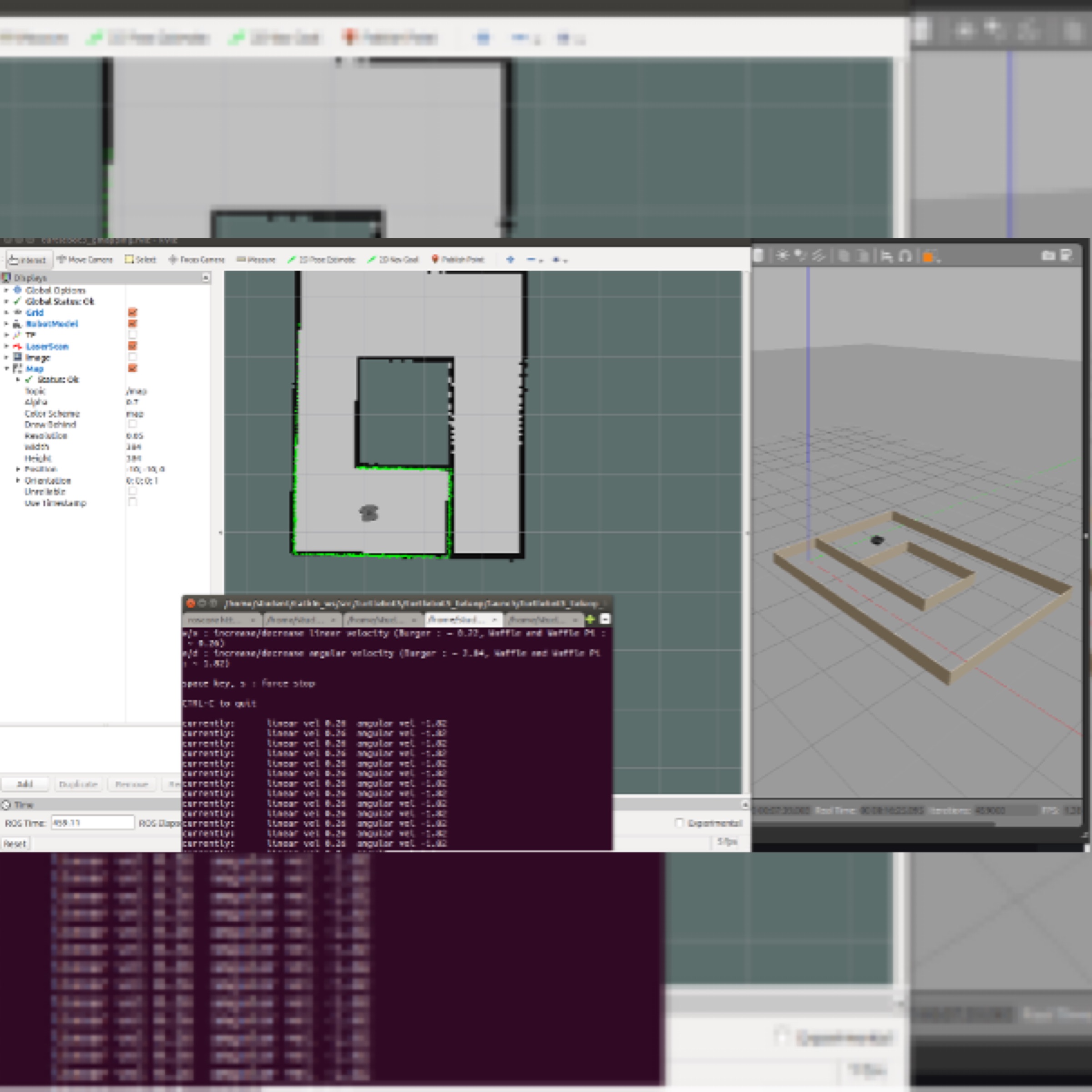The height and width of the screenshot is (1092, 1092).
Task: Expand the Global Options tree row
Action: (6, 290)
